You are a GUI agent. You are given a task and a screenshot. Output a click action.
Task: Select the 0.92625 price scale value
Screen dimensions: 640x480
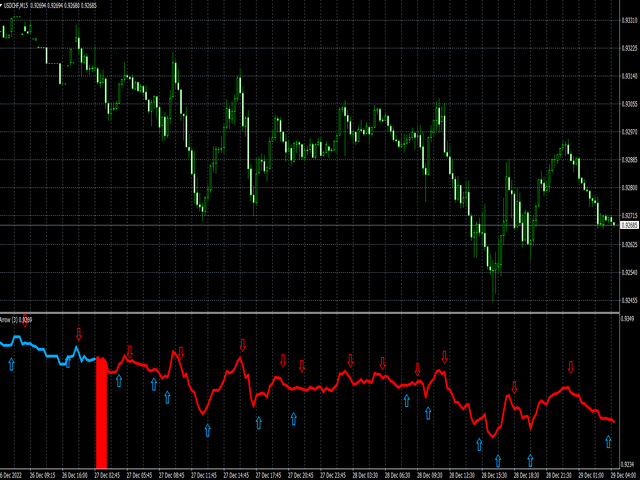(629, 244)
